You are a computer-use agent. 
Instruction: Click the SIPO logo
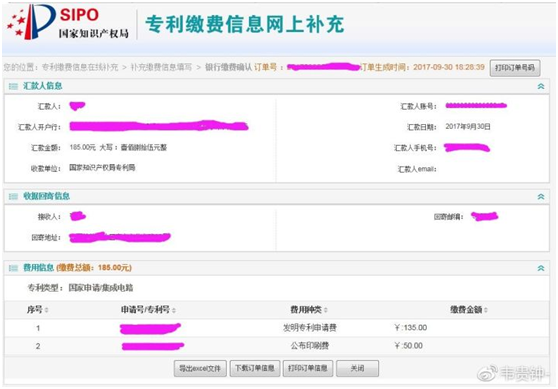68,22
